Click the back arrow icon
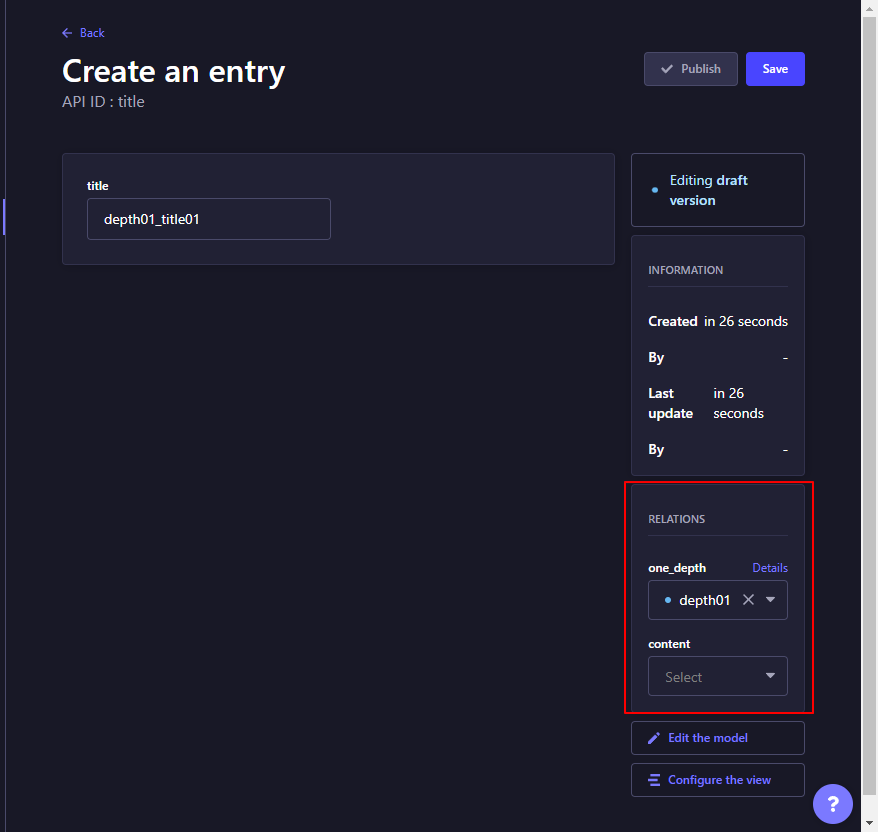This screenshot has height=832, width=878. coord(67,33)
